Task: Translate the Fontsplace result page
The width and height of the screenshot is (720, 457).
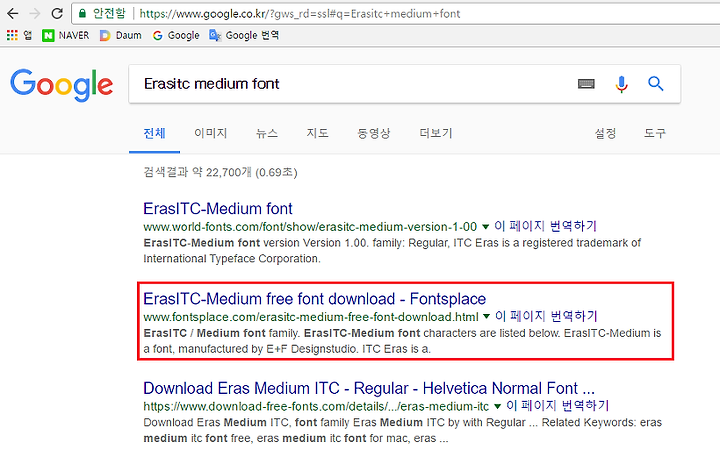Action: click(x=546, y=316)
